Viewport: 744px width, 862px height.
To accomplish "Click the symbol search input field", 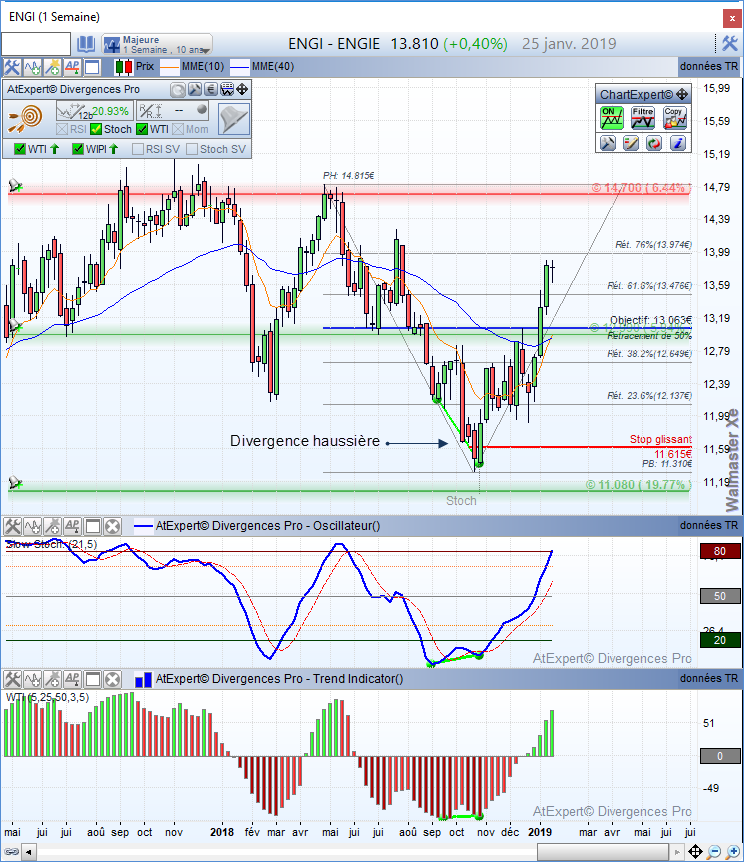I will (36, 44).
